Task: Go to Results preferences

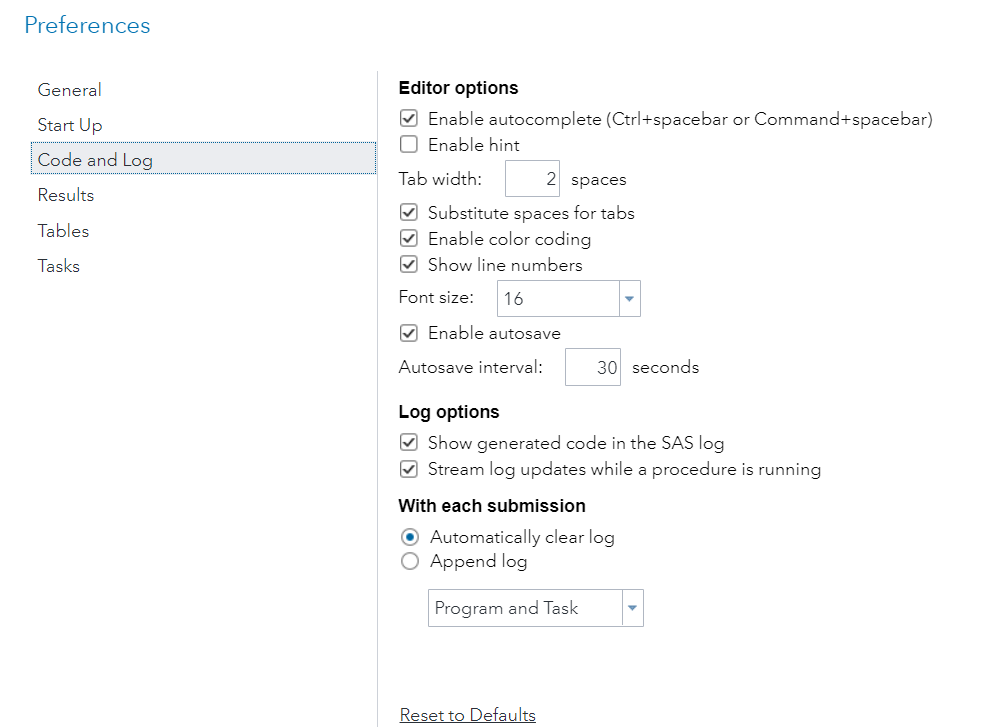Action: [x=66, y=195]
